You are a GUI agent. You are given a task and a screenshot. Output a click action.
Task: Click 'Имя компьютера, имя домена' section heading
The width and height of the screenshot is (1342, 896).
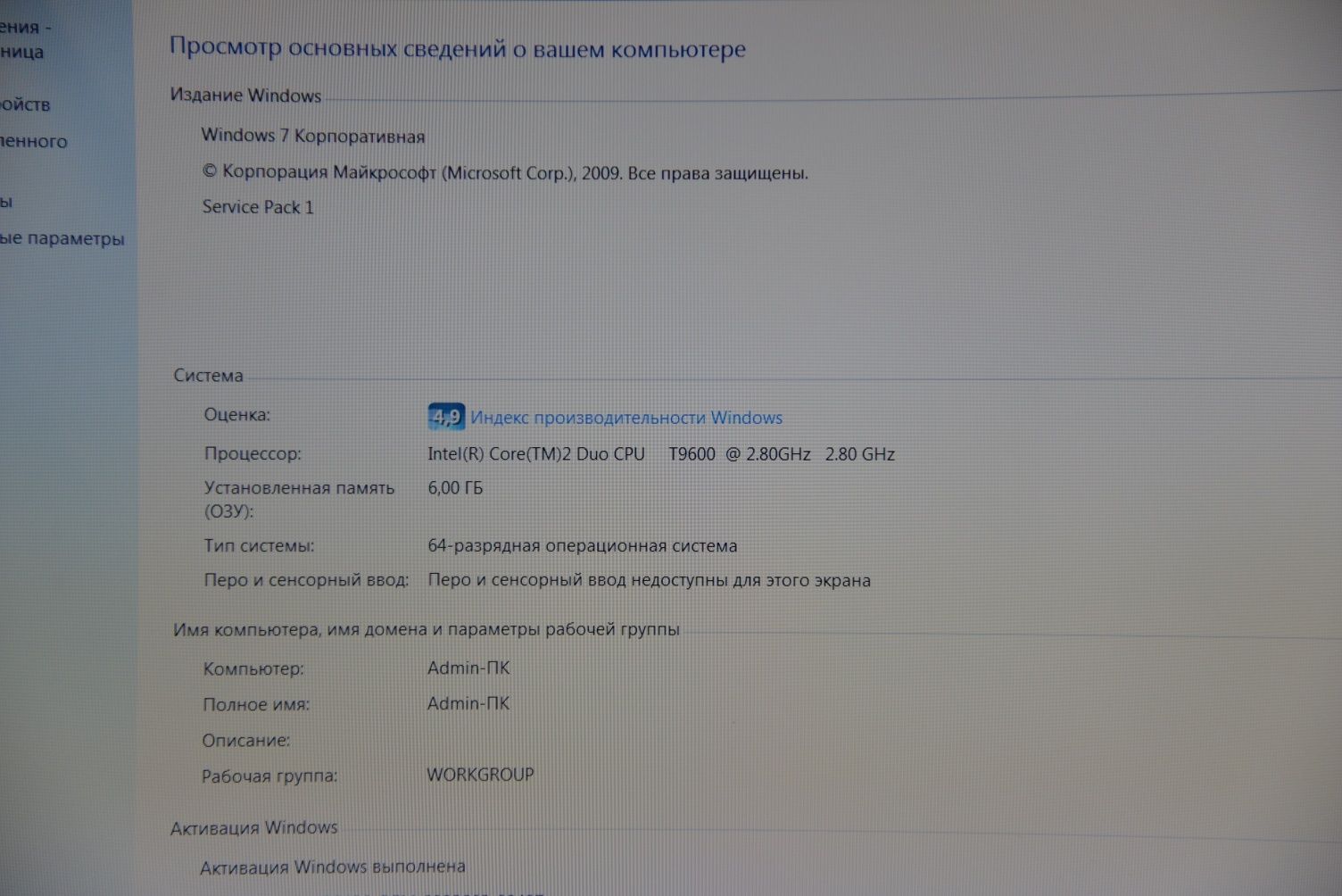[x=427, y=629]
